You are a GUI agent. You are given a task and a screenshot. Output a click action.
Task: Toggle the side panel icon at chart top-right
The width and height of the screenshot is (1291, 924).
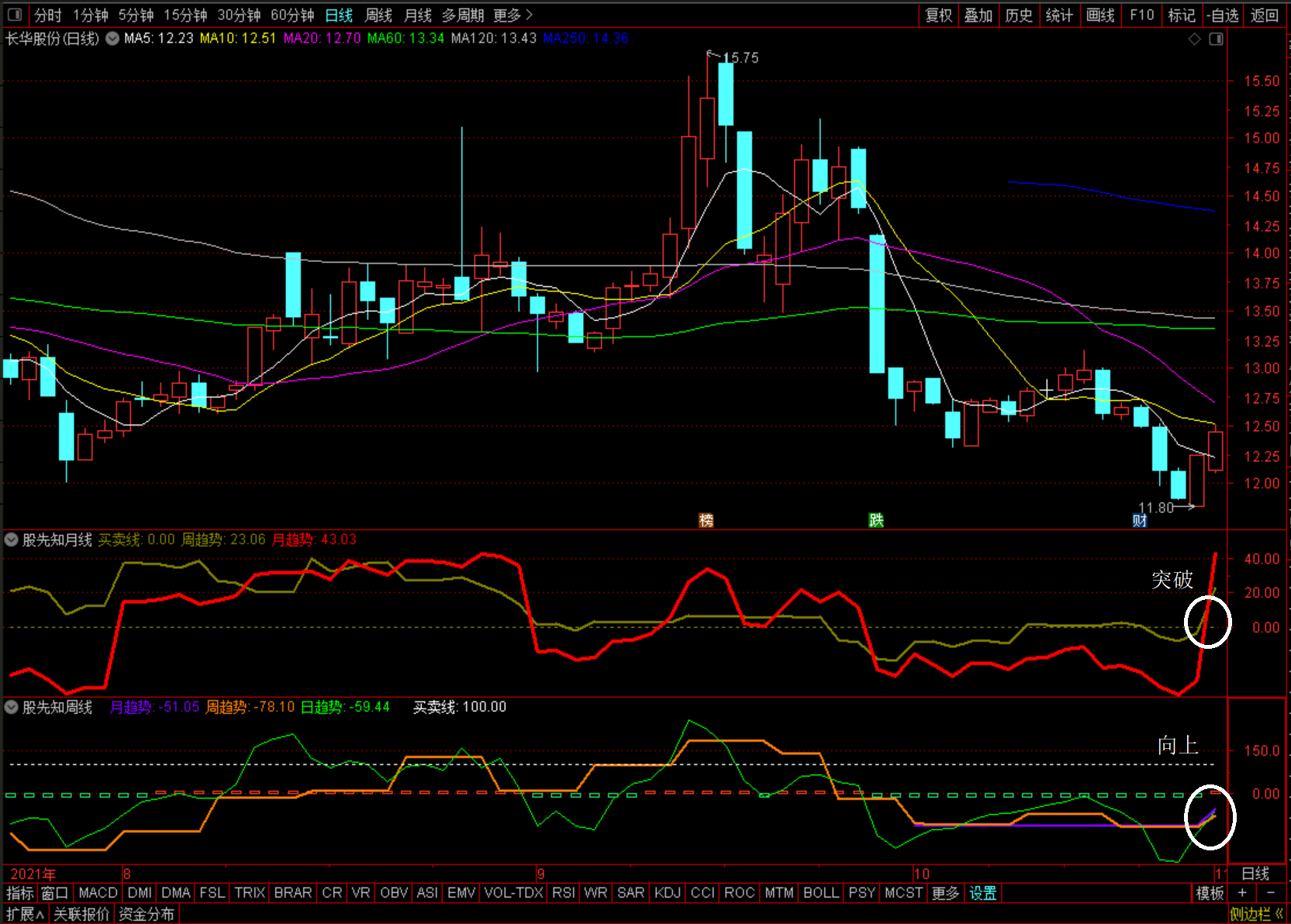1217,39
